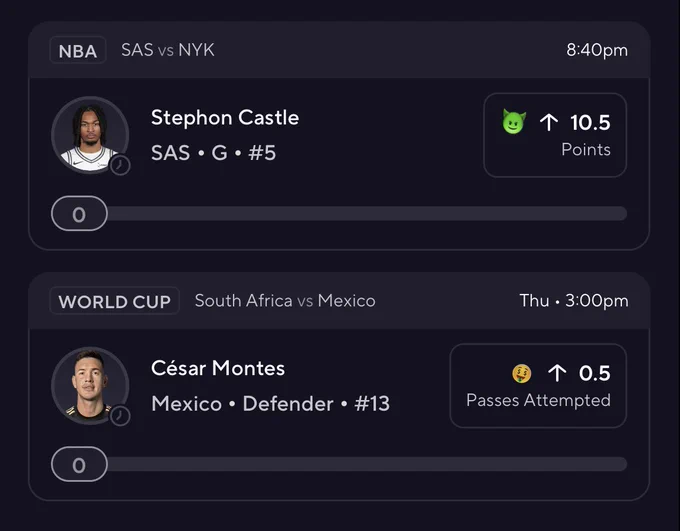
Task: Select the WORLD CUP league tag
Action: 114,301
